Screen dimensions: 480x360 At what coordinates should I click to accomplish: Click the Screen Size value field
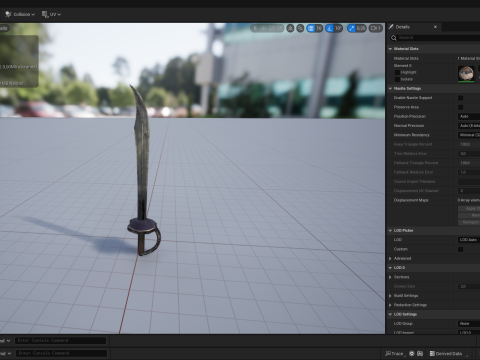click(469, 287)
